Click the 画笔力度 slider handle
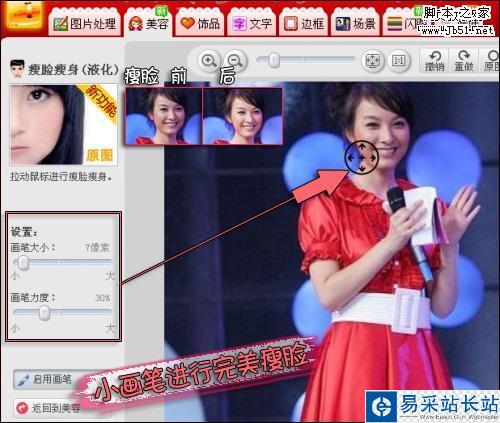The image size is (500, 423). click(44, 313)
